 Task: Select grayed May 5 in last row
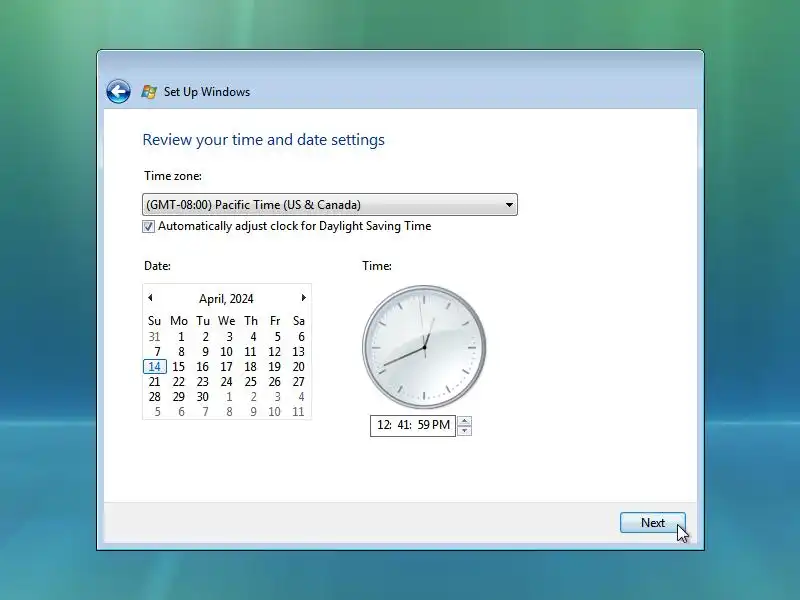(x=157, y=412)
